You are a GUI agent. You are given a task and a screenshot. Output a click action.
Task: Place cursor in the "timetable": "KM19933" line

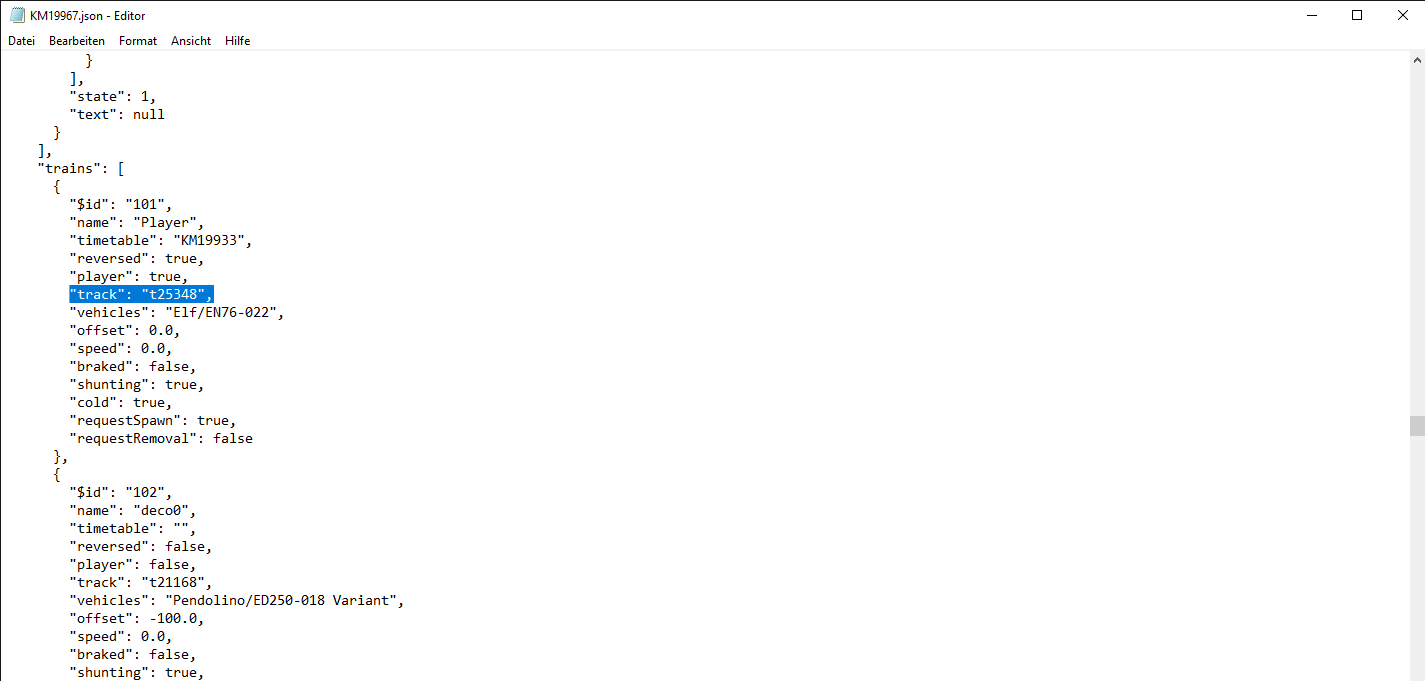(x=161, y=240)
